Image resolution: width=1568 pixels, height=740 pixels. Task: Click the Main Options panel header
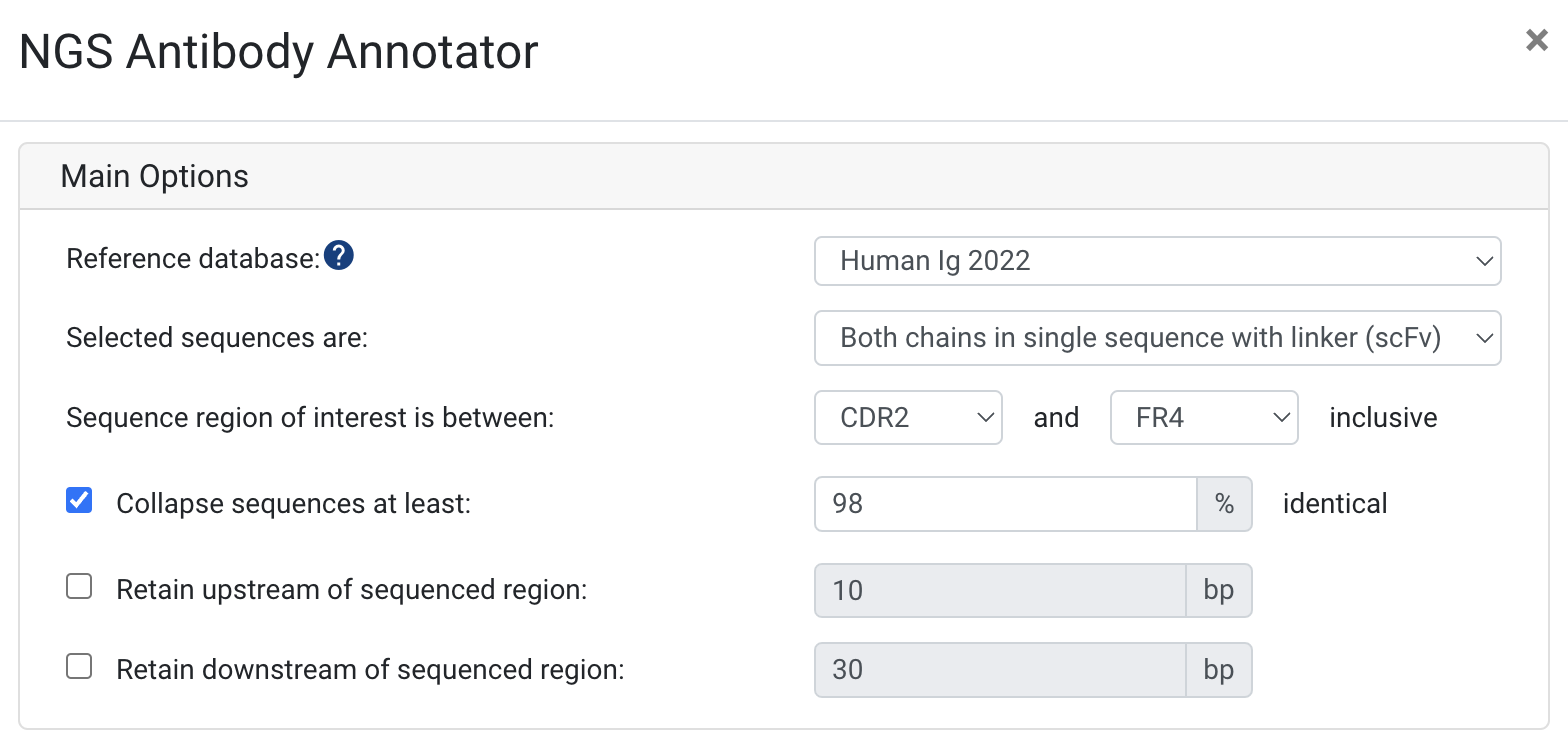point(784,177)
